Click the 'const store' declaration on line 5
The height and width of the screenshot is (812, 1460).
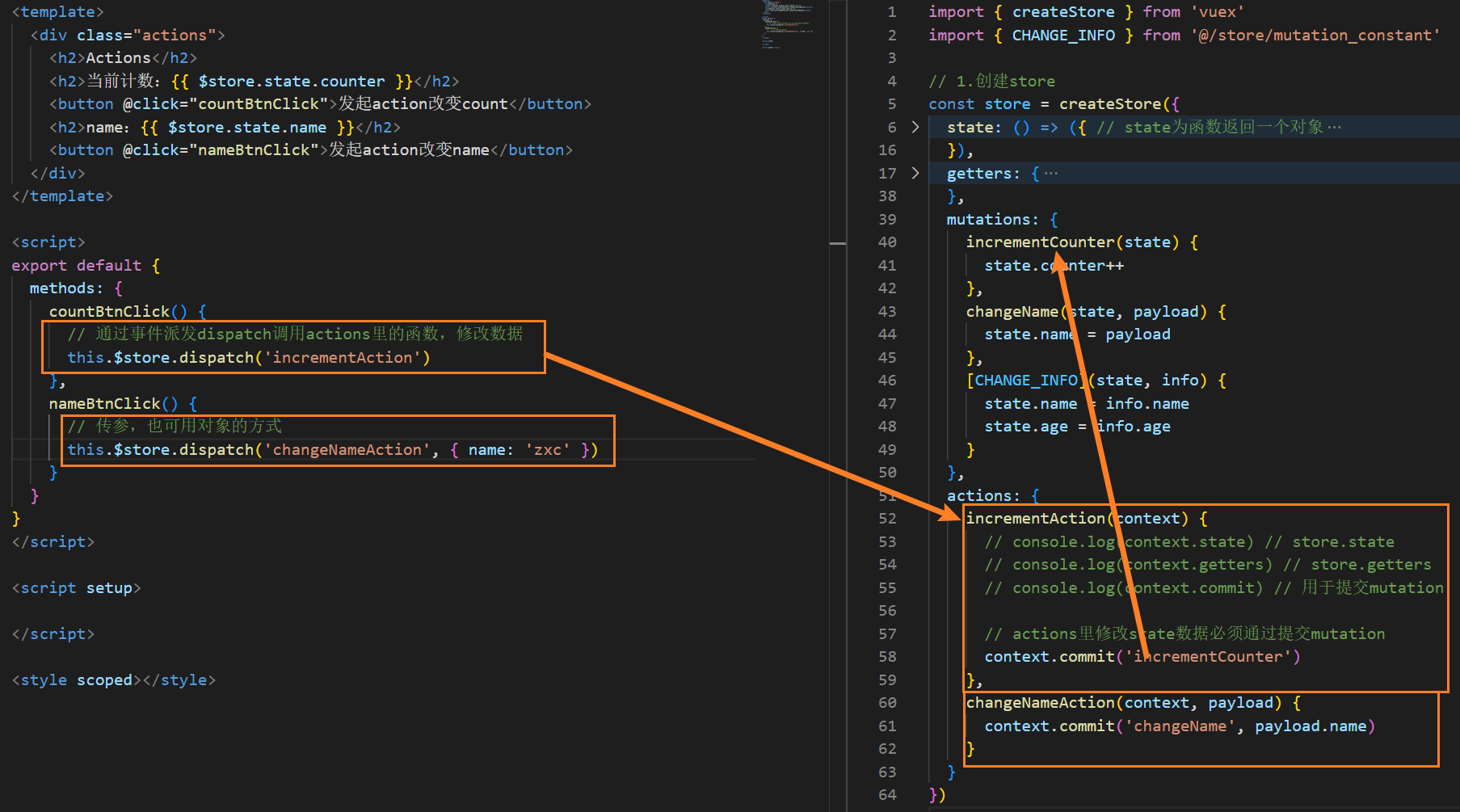(x=979, y=104)
